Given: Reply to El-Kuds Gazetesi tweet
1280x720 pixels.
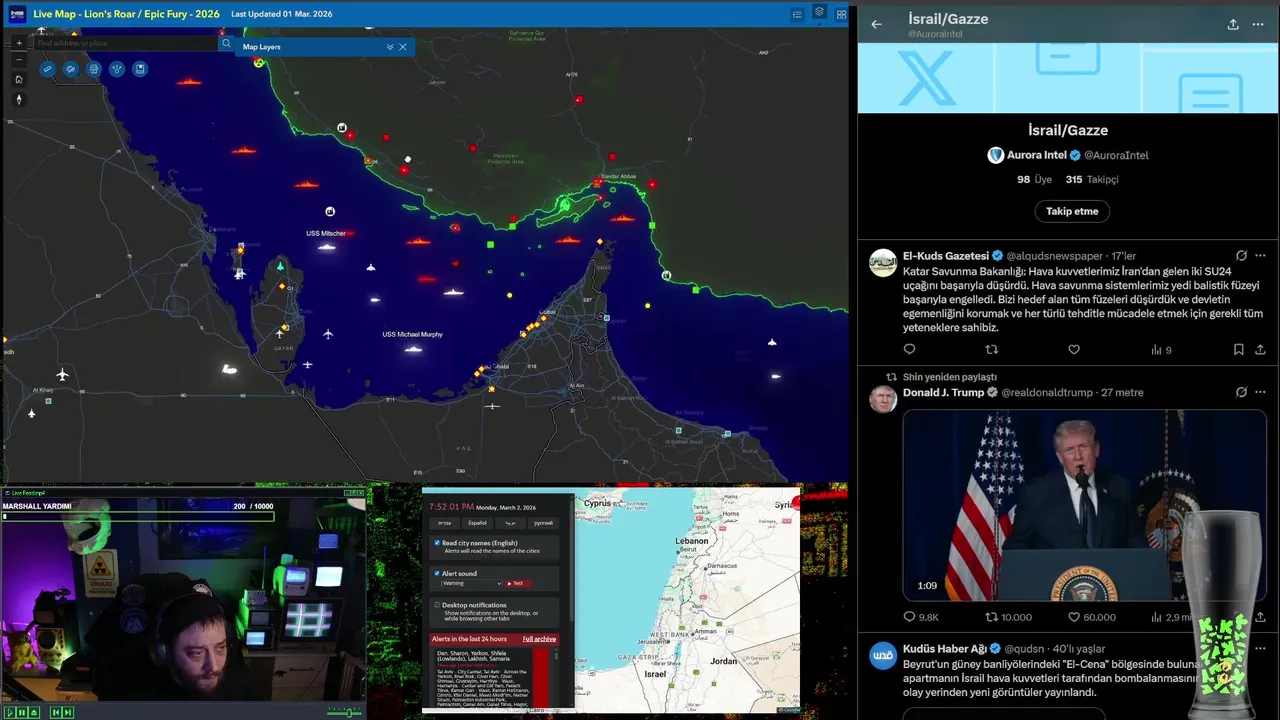Looking at the screenshot, I should point(909,350).
